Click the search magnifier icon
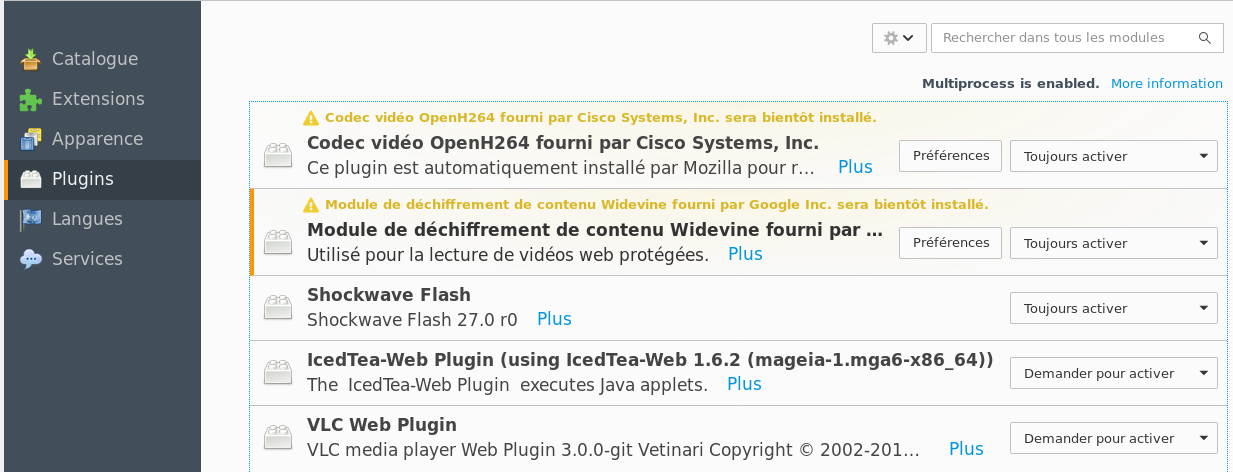The width and height of the screenshot is (1233, 472). pyautogui.click(x=1205, y=38)
